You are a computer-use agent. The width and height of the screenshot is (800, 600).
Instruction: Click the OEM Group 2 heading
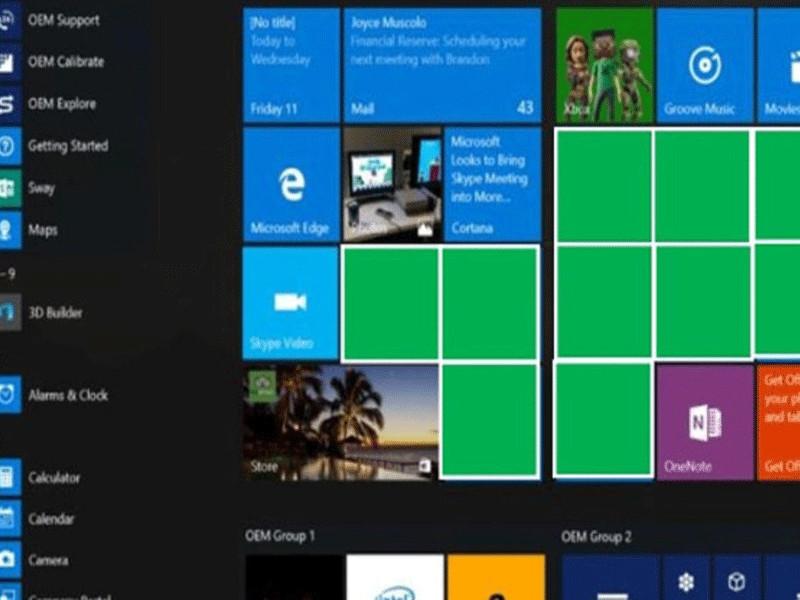point(596,537)
